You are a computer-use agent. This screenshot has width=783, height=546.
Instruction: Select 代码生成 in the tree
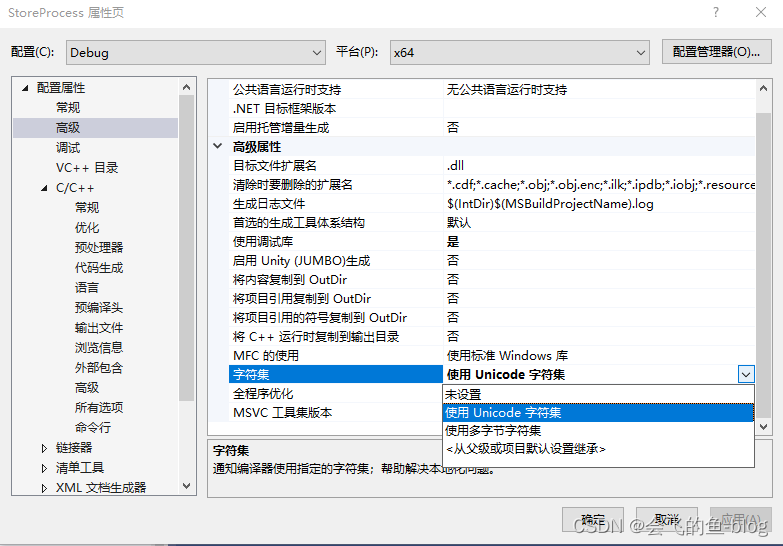click(99, 268)
